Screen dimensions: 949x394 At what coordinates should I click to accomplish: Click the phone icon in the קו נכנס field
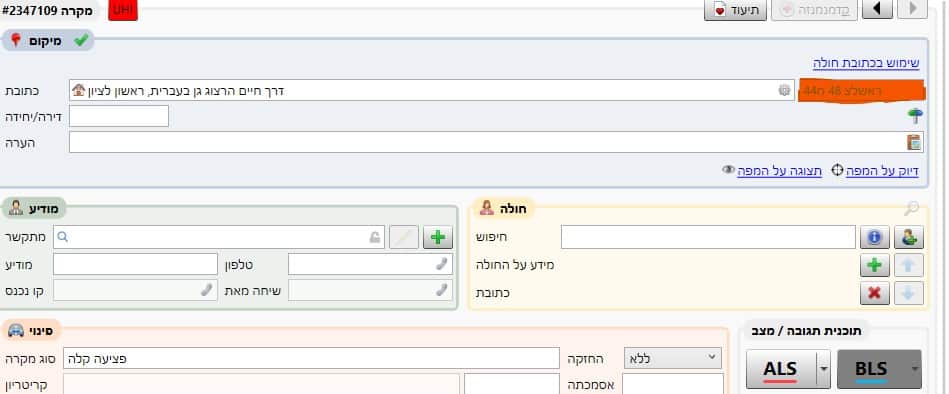(x=207, y=290)
